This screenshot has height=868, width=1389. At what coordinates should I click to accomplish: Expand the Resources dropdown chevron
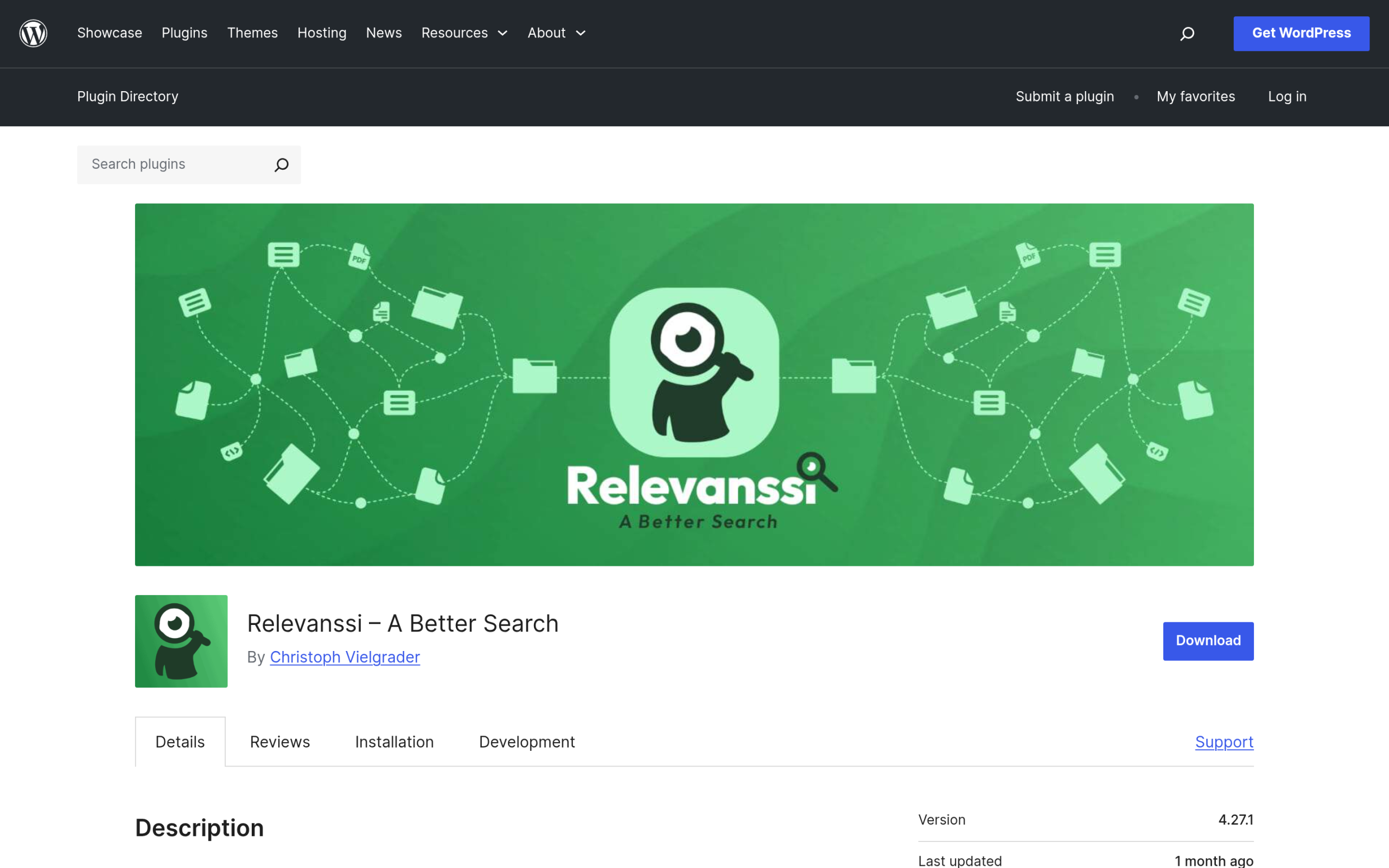pyautogui.click(x=503, y=33)
